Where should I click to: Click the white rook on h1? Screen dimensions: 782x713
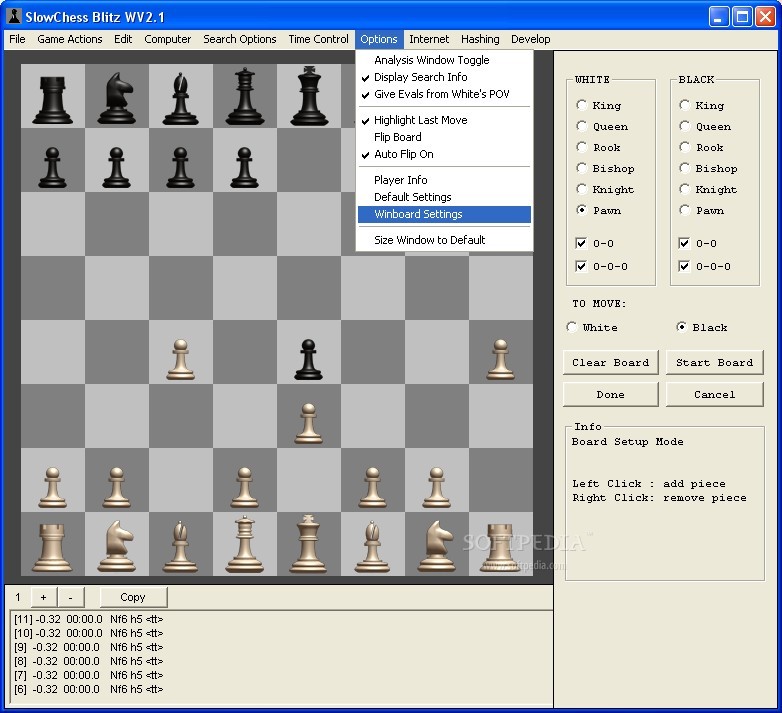(x=500, y=547)
